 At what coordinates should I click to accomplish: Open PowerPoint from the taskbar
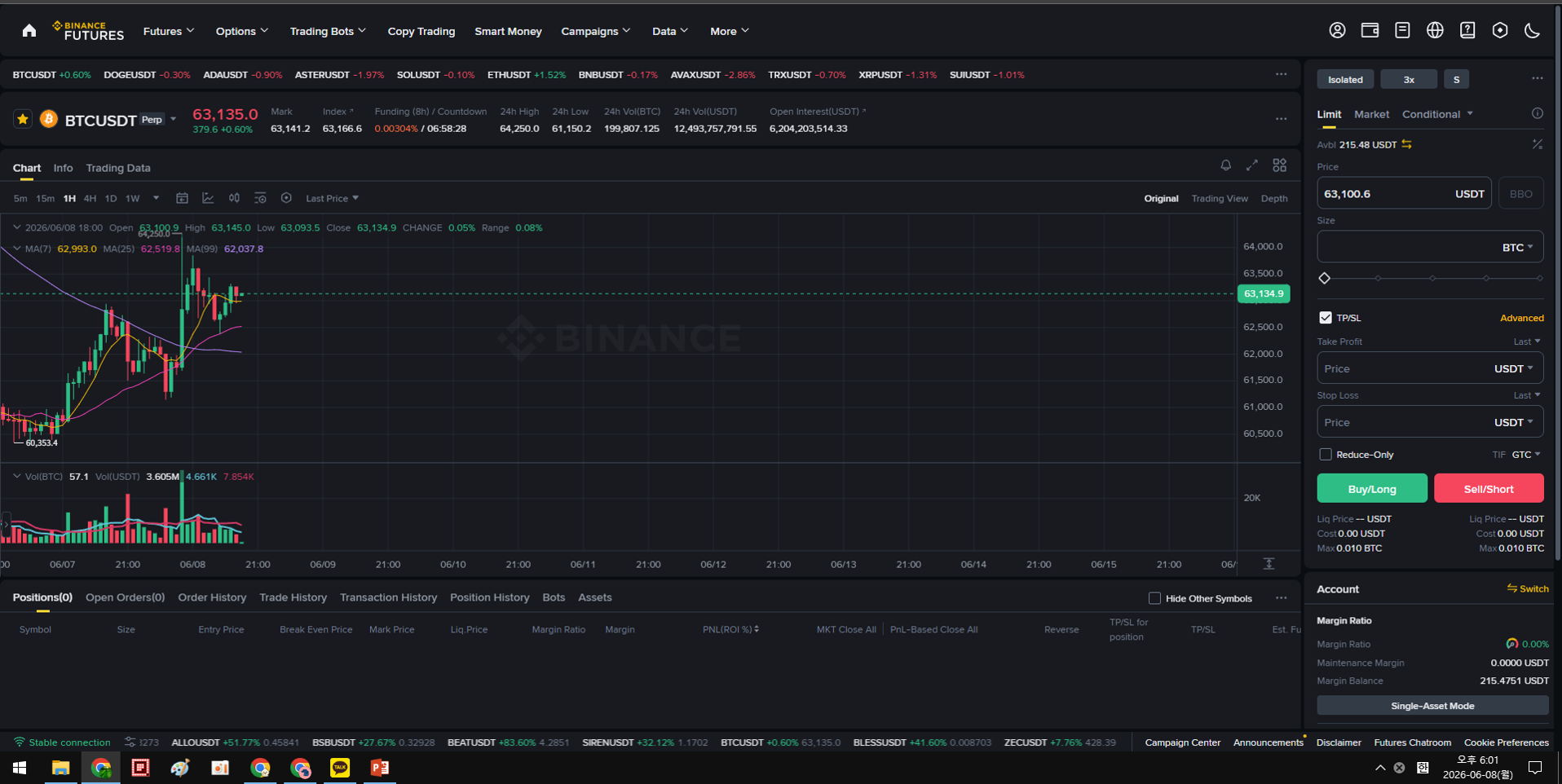(x=380, y=768)
